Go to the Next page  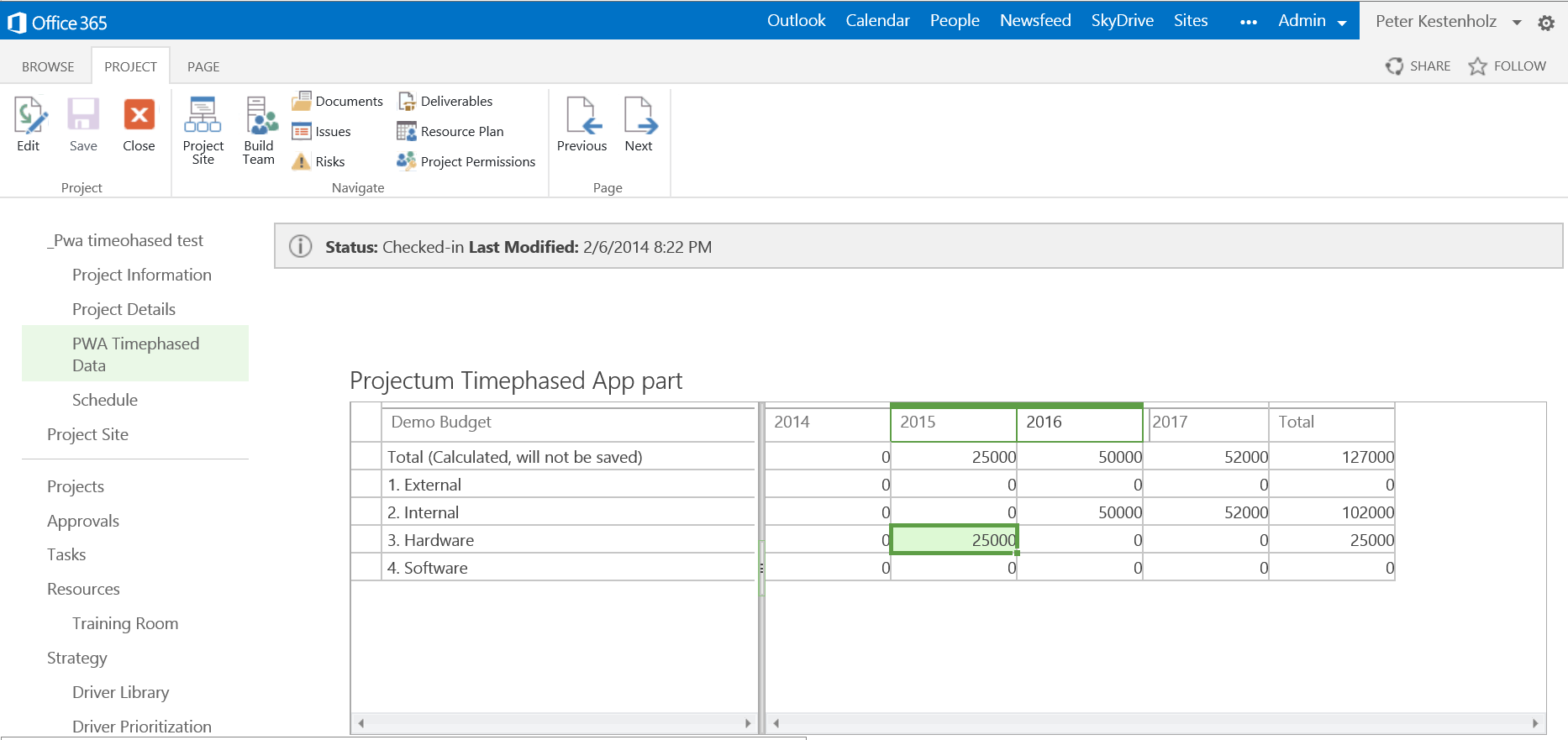pos(639,124)
